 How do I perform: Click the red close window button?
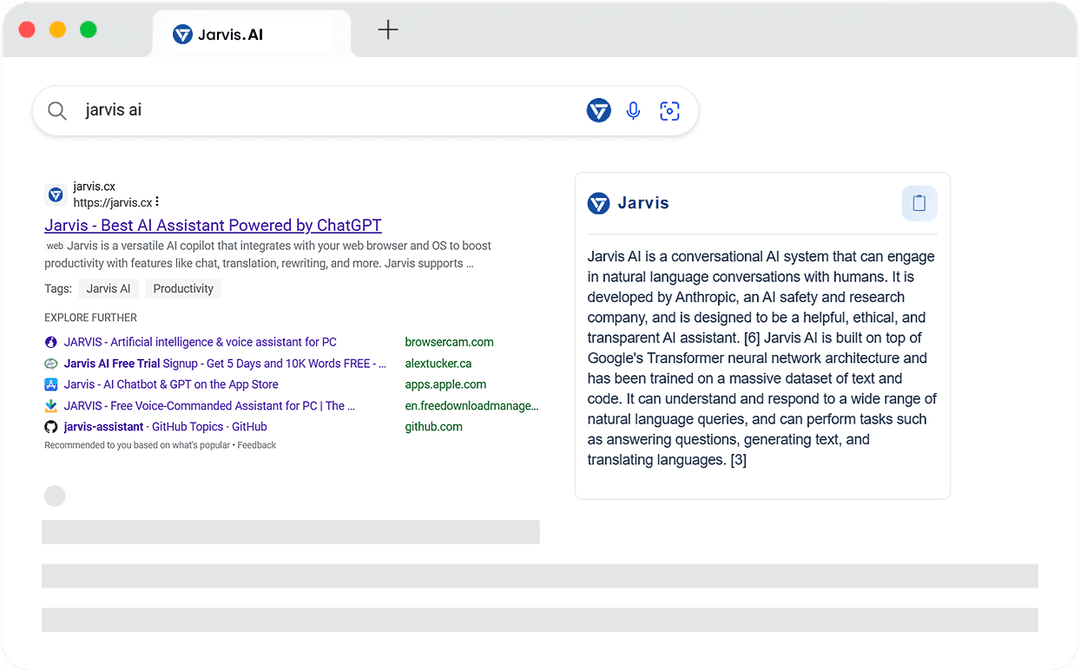[x=27, y=30]
